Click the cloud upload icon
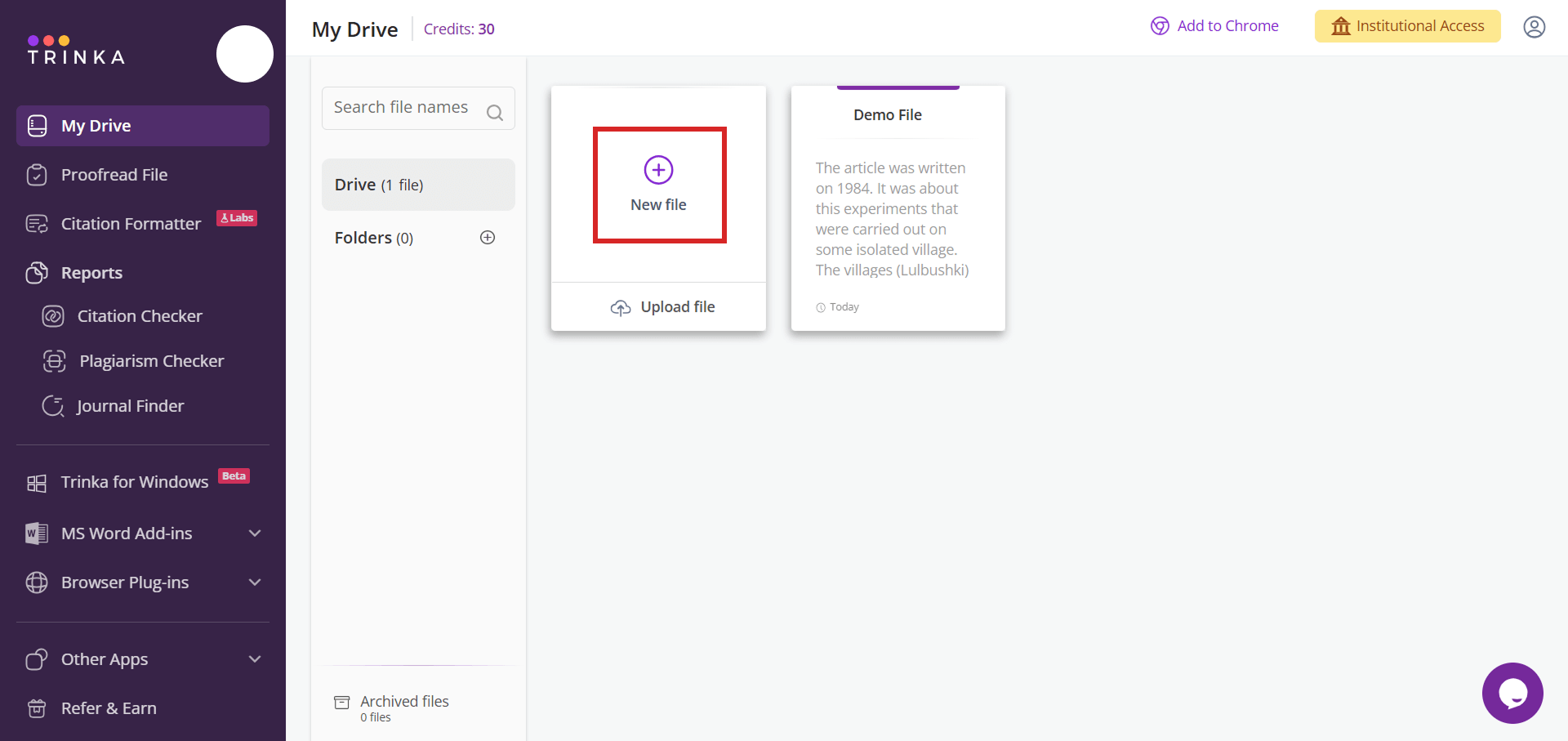Screen dimensions: 1568x741 coord(621,308)
